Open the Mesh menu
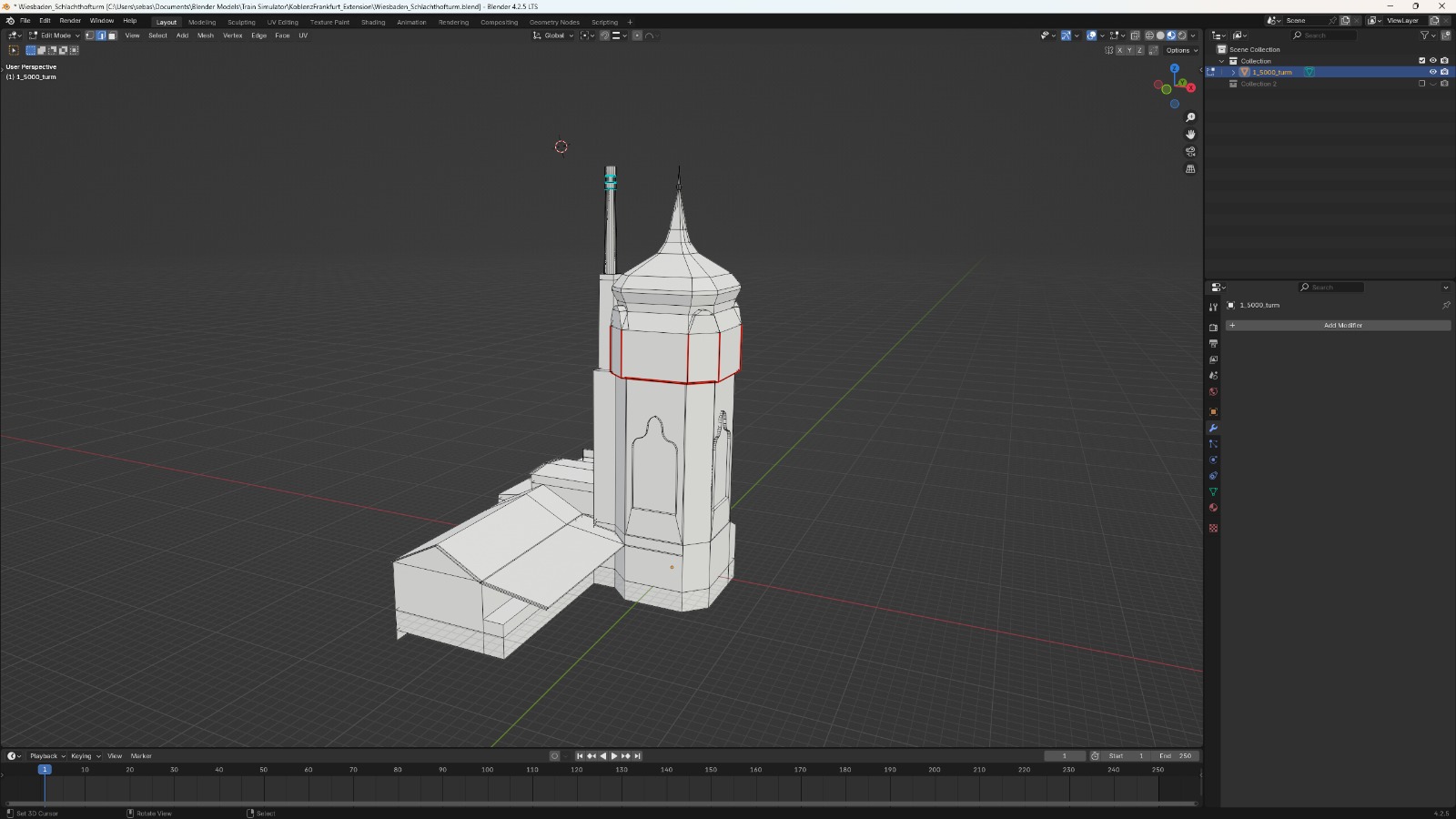This screenshot has width=1456, height=819. coord(206,35)
